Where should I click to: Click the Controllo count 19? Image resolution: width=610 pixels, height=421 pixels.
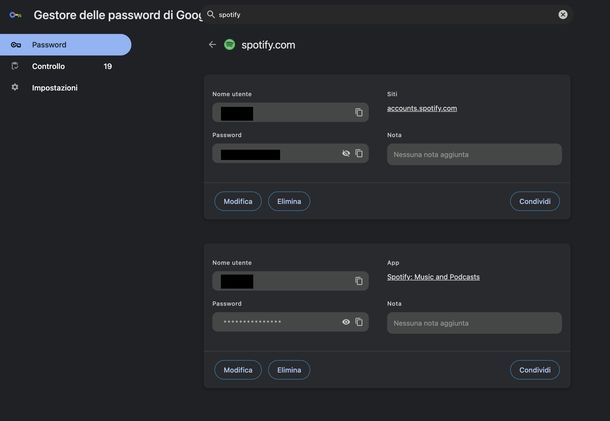(108, 66)
